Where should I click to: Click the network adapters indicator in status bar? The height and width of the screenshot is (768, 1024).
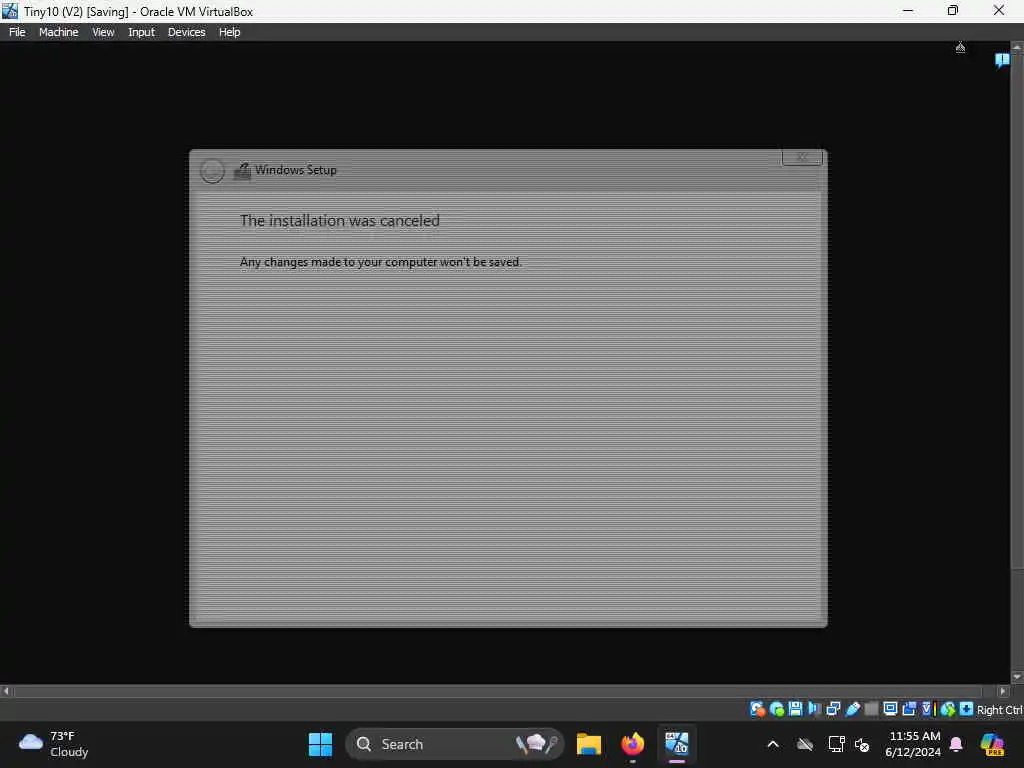(833, 709)
